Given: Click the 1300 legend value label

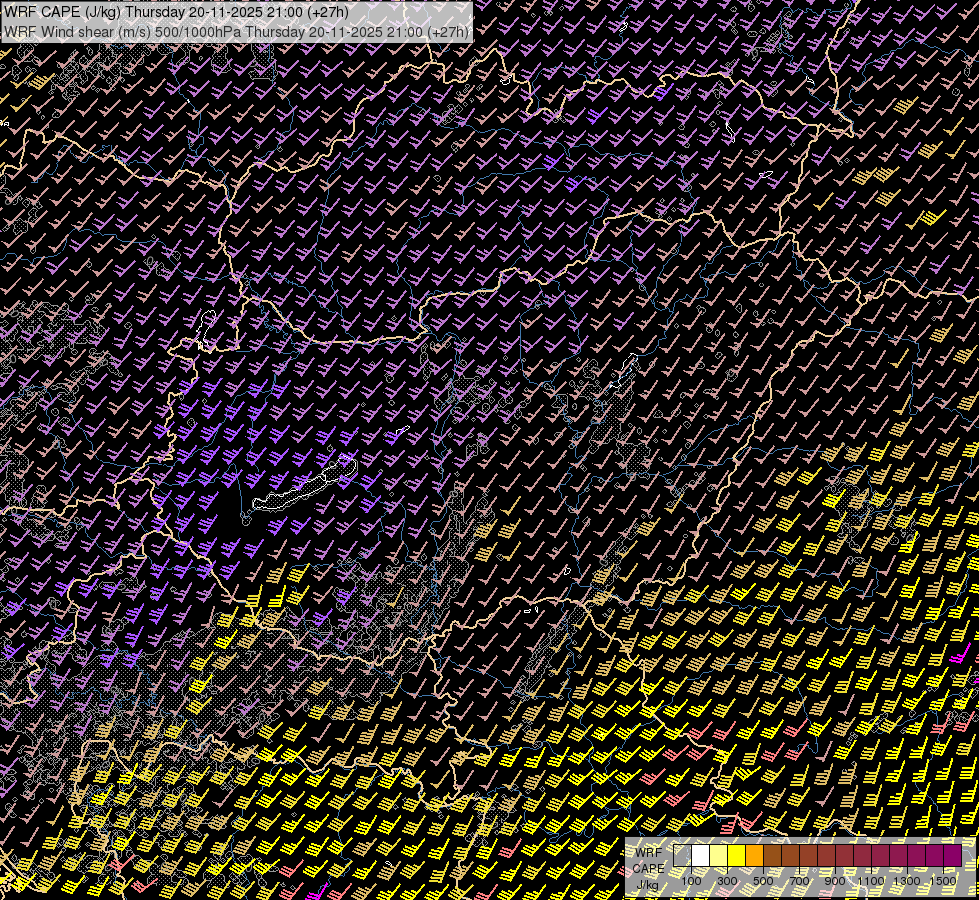Looking at the screenshot, I should coord(907,881).
